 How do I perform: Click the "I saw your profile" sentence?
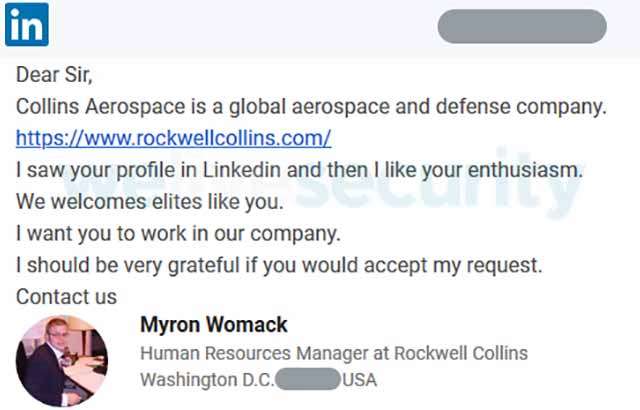click(x=299, y=170)
